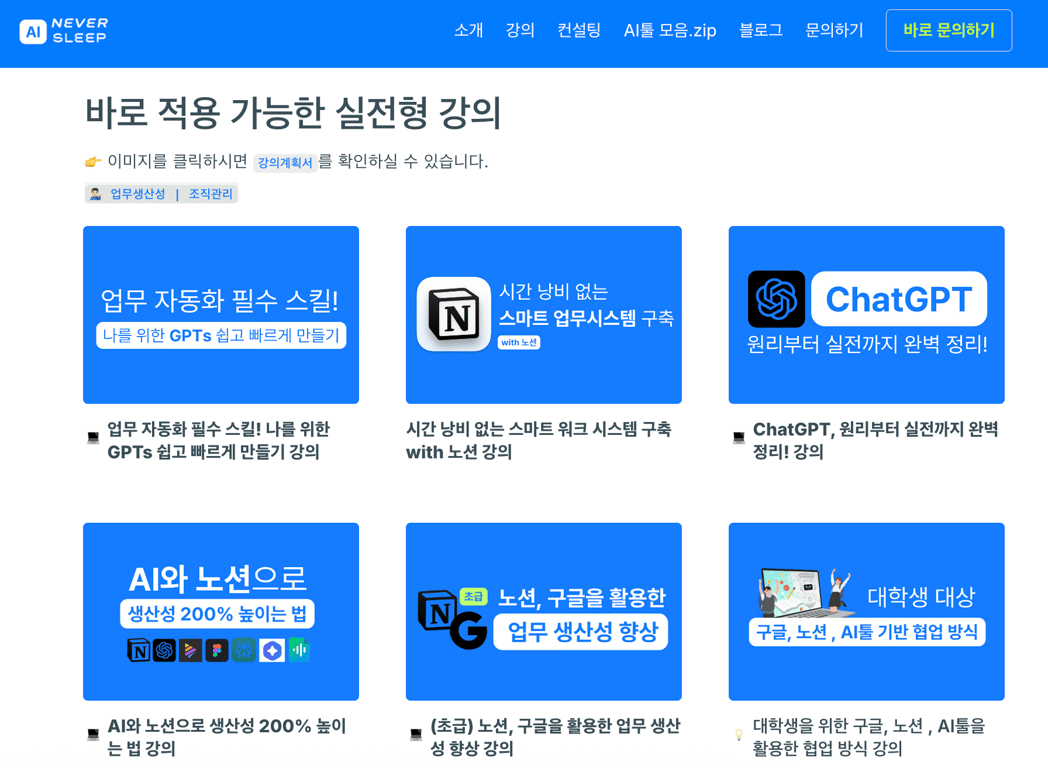Click laptop icon beside ChatGPT 강의 title
Viewport: 1048px width, 768px height.
click(739, 437)
